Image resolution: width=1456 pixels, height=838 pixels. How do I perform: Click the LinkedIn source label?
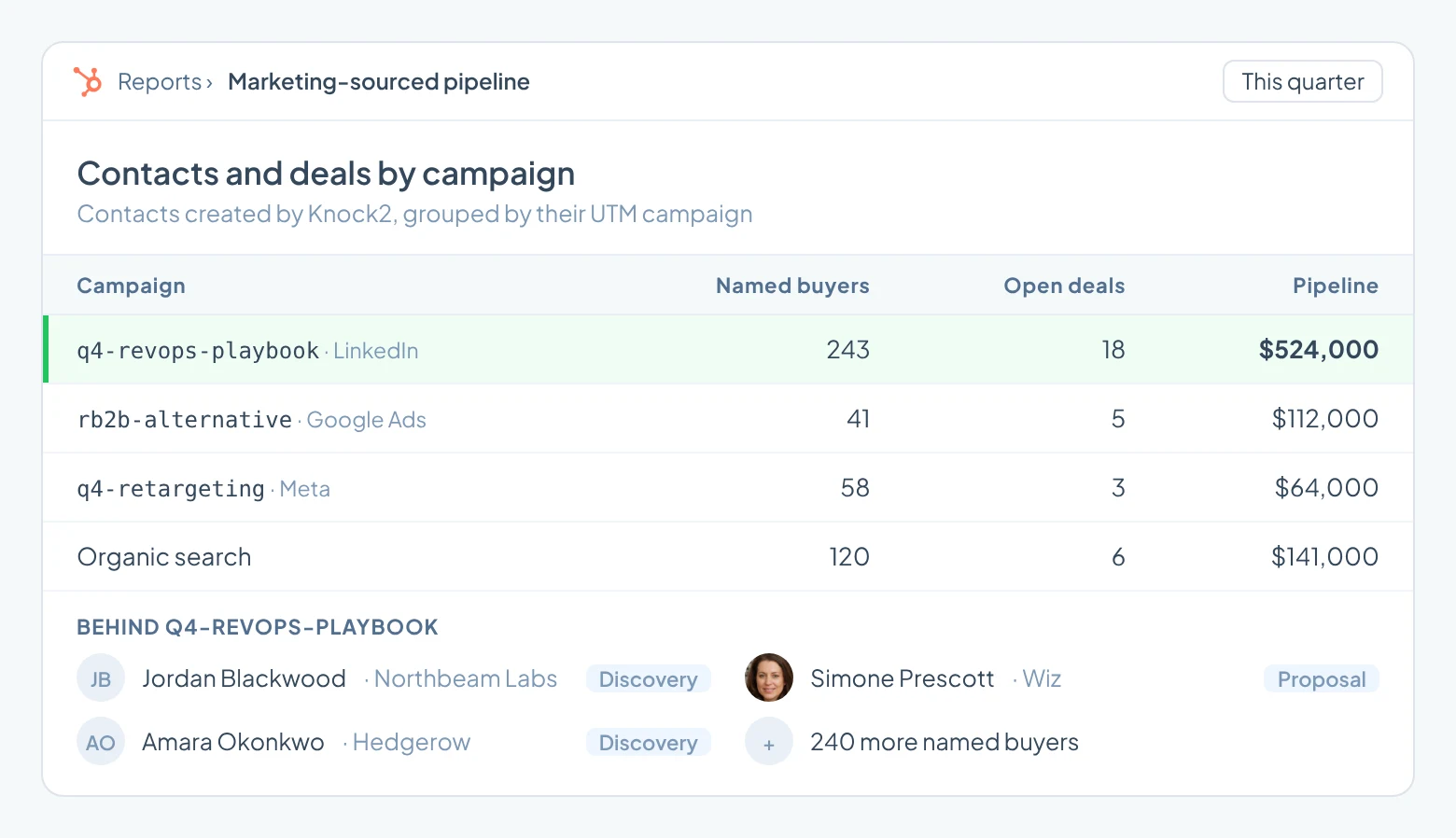coord(375,351)
